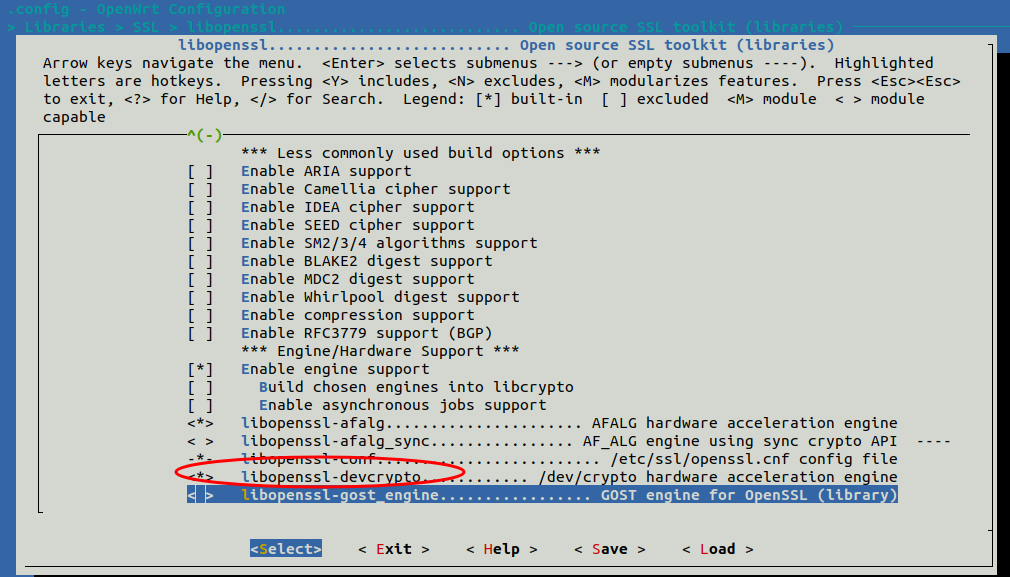Click the Load button
Image resolution: width=1010 pixels, height=577 pixels.
coord(718,549)
